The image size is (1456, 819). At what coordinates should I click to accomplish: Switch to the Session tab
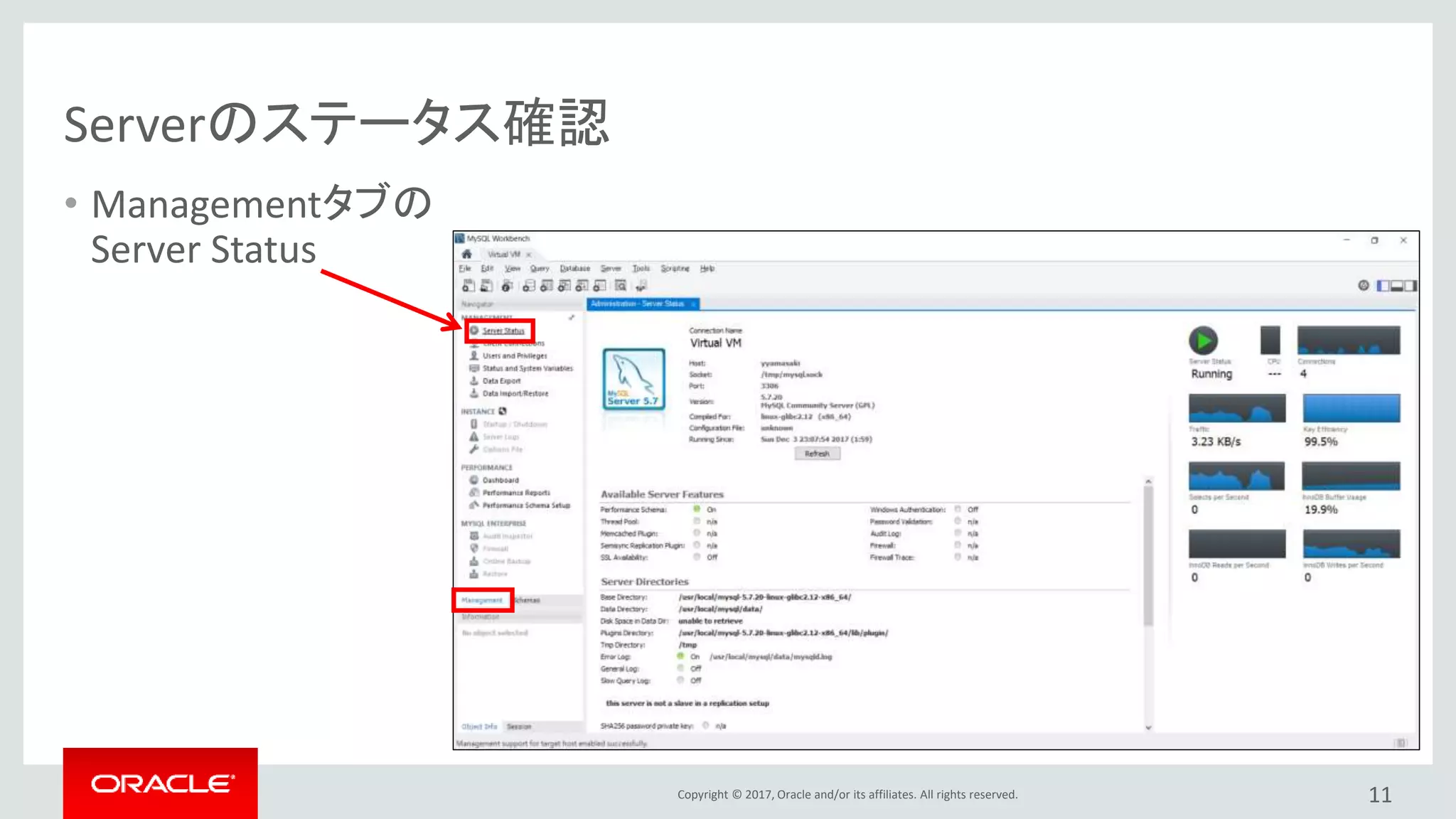(x=519, y=727)
